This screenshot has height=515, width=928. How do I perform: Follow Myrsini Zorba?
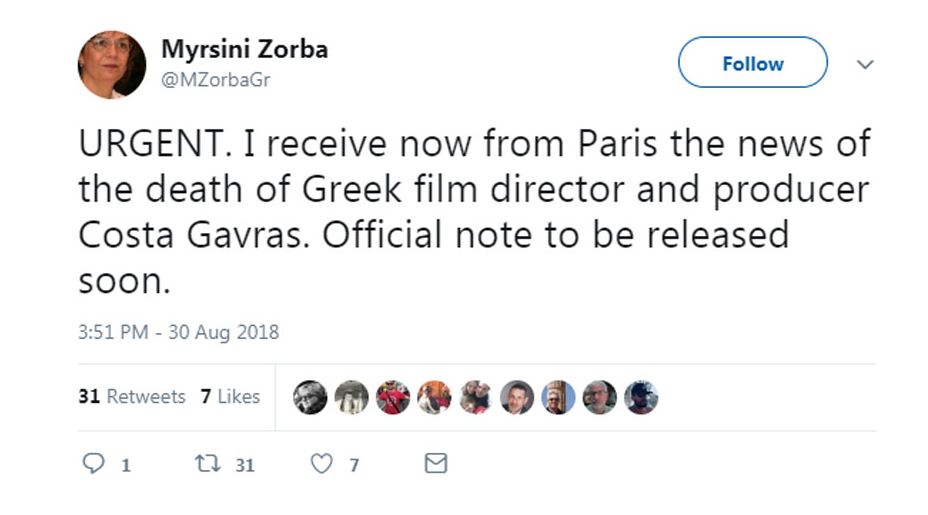pos(752,63)
